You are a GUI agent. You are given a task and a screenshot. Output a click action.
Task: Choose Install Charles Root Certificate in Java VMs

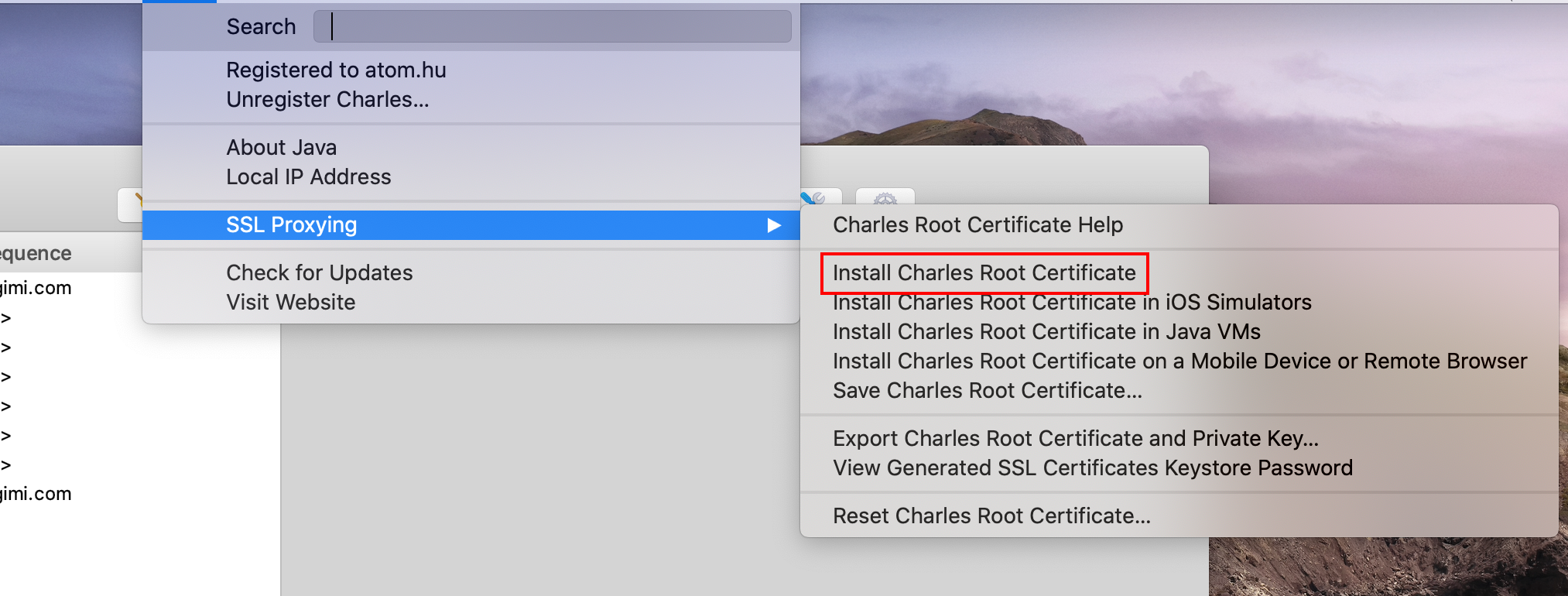(x=1046, y=332)
